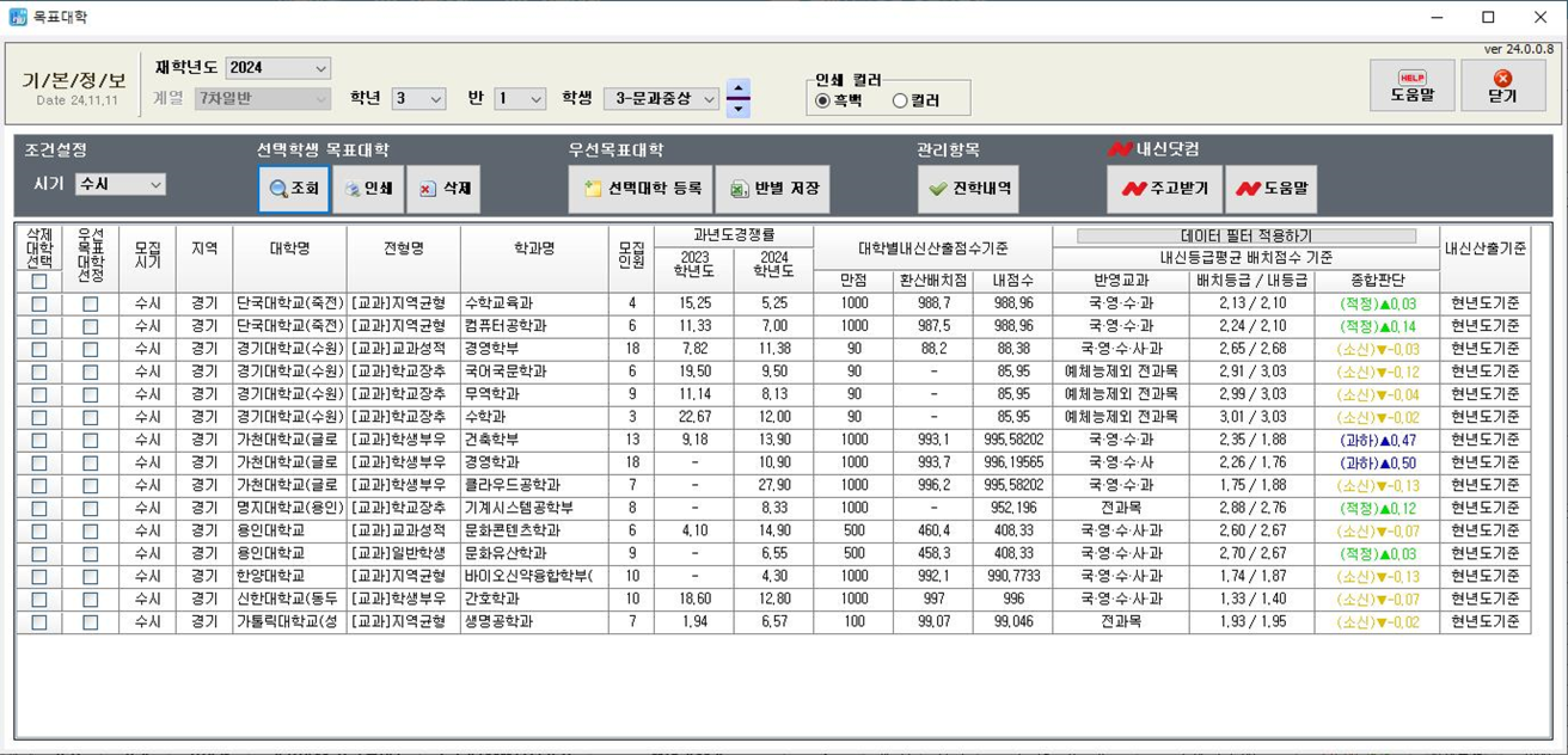
Task: Check delete box for 컴퓨터공학과 row
Action: (x=39, y=327)
